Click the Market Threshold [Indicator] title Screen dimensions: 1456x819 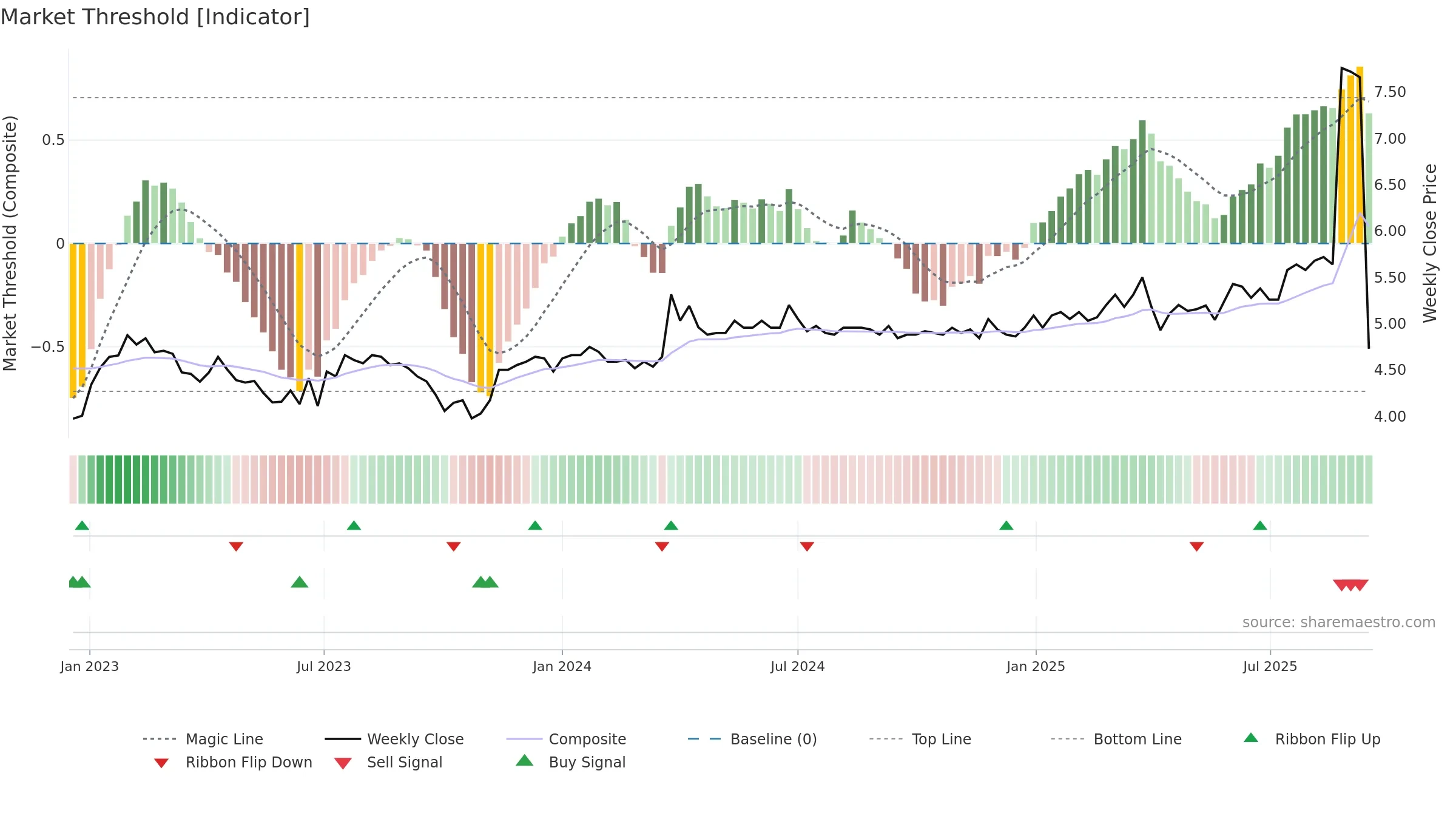[x=155, y=17]
